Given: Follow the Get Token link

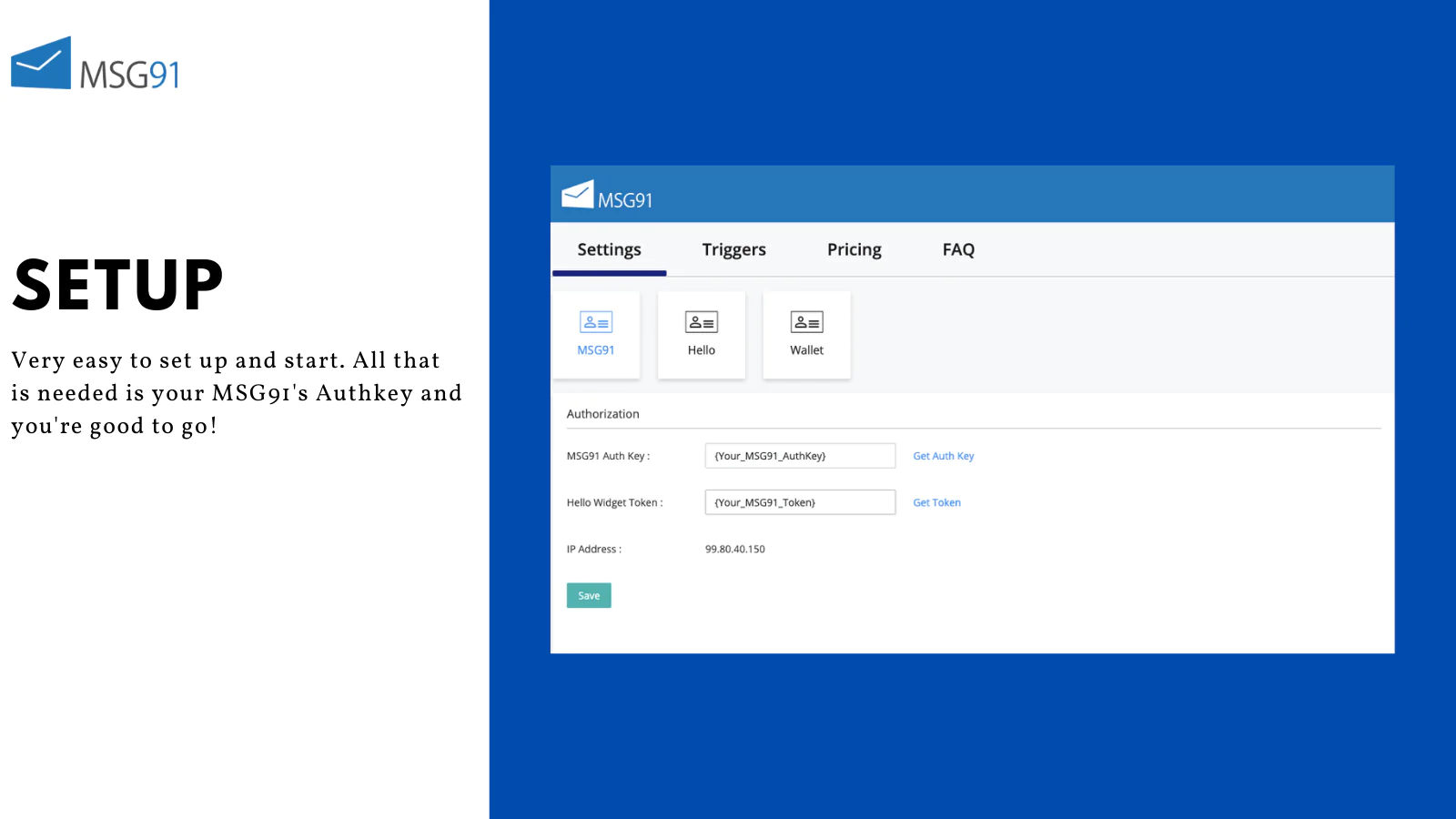Looking at the screenshot, I should (x=936, y=502).
